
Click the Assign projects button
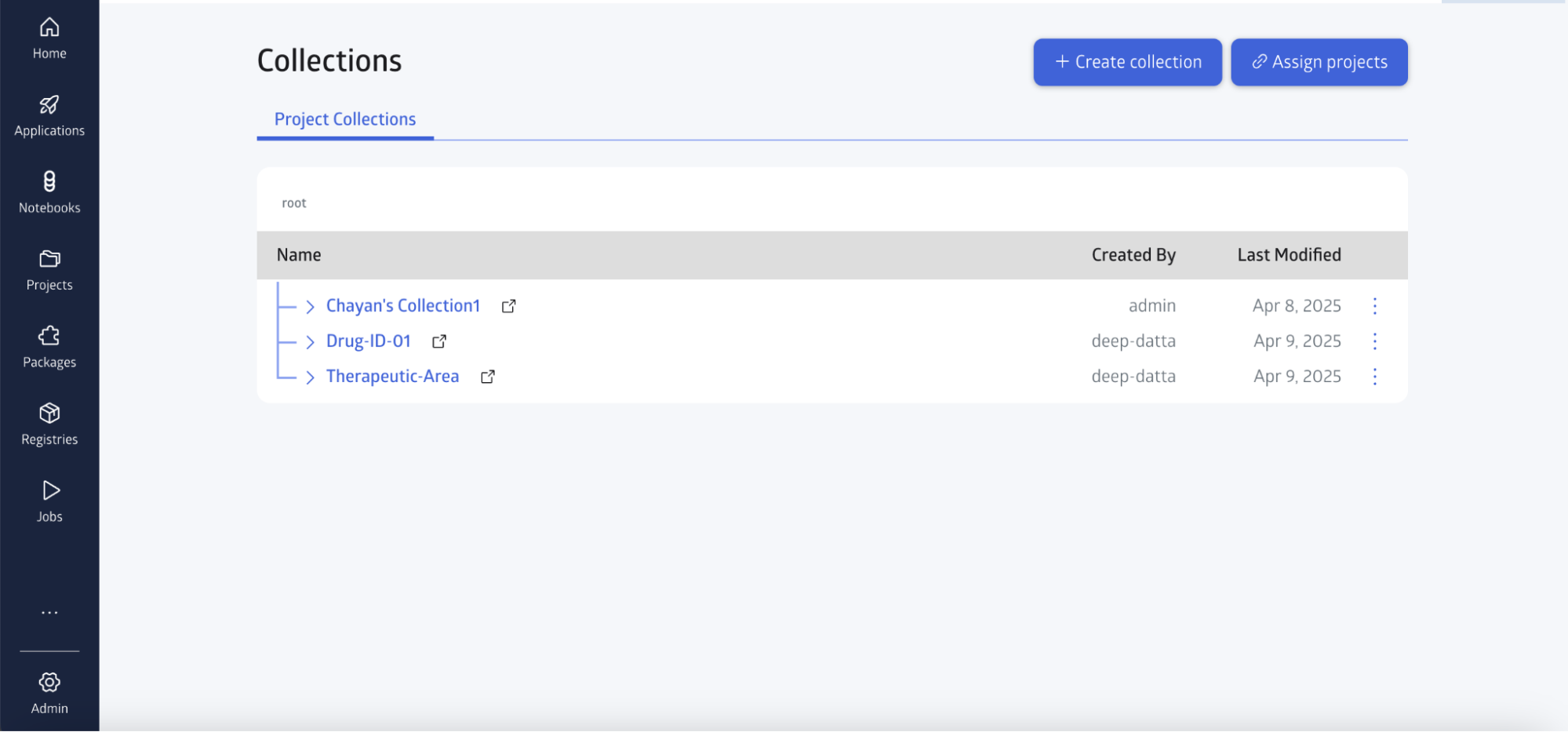point(1319,62)
